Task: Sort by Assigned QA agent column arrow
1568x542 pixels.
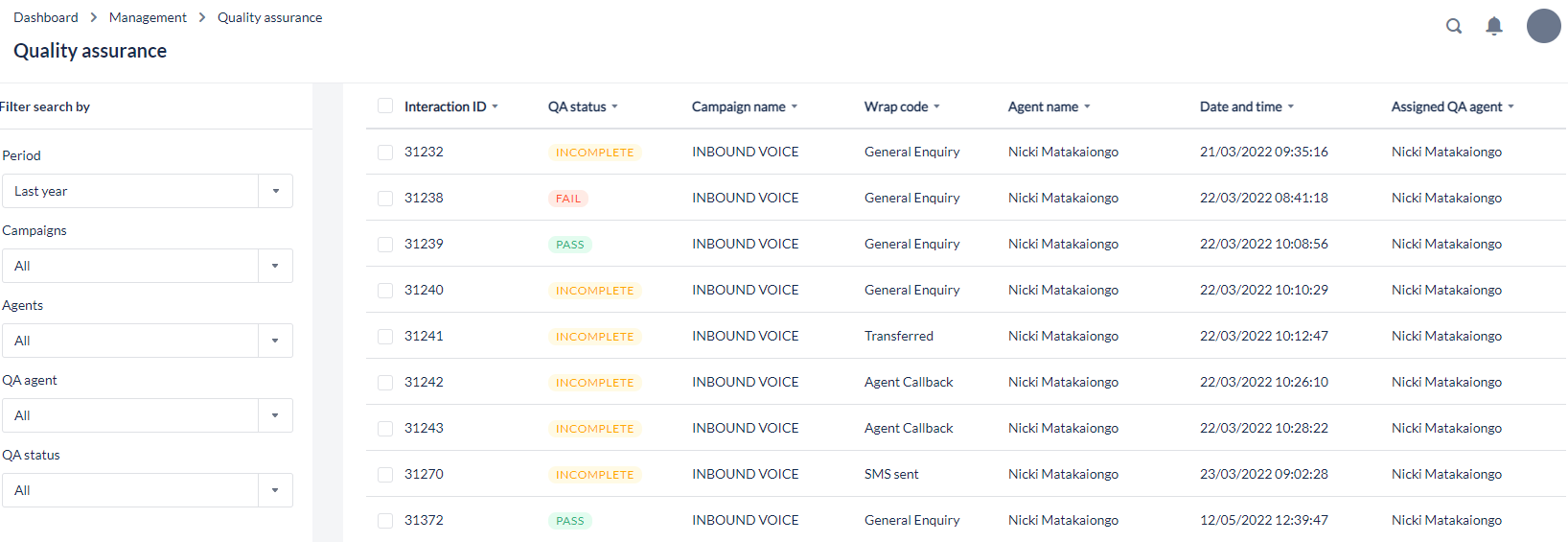Action: tap(1510, 106)
